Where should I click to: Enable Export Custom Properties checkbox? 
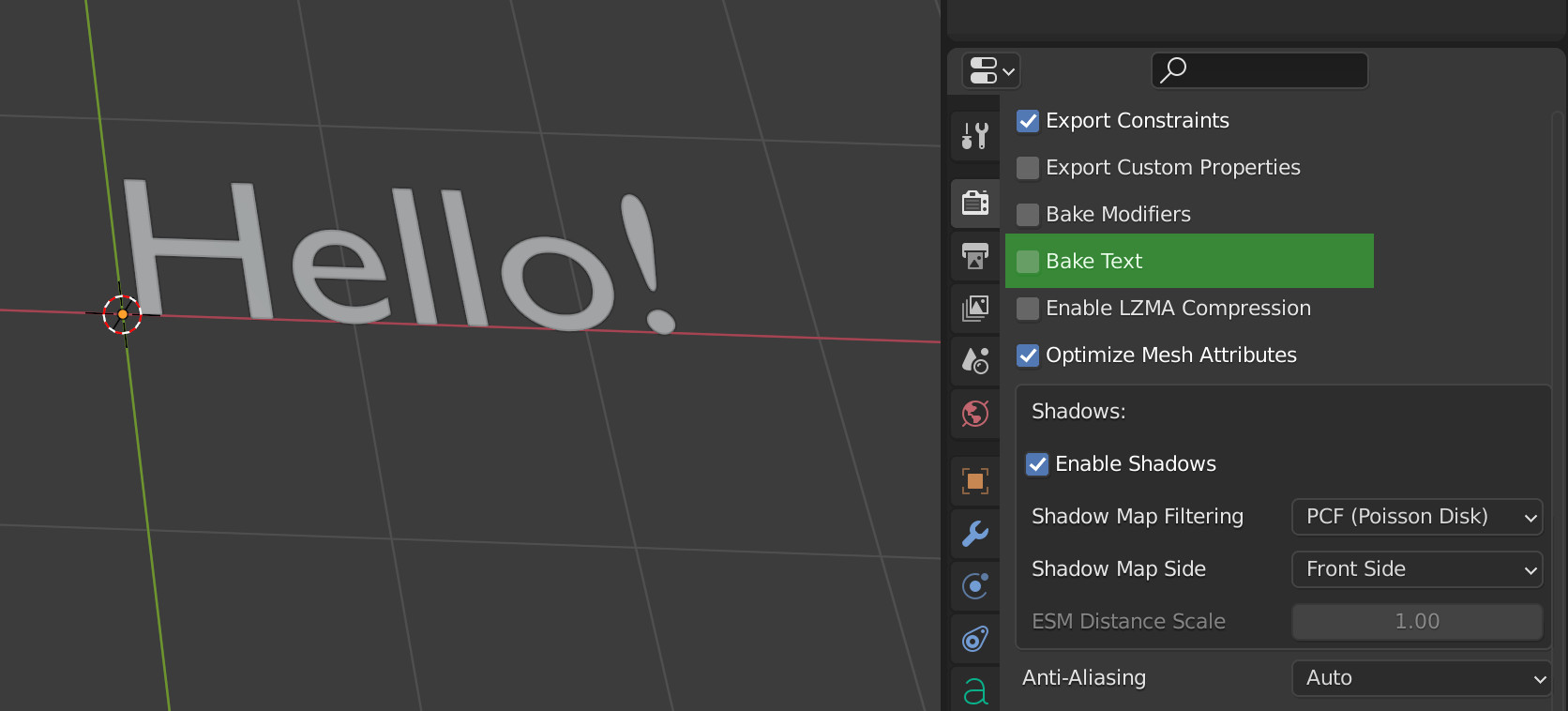coord(1028,168)
